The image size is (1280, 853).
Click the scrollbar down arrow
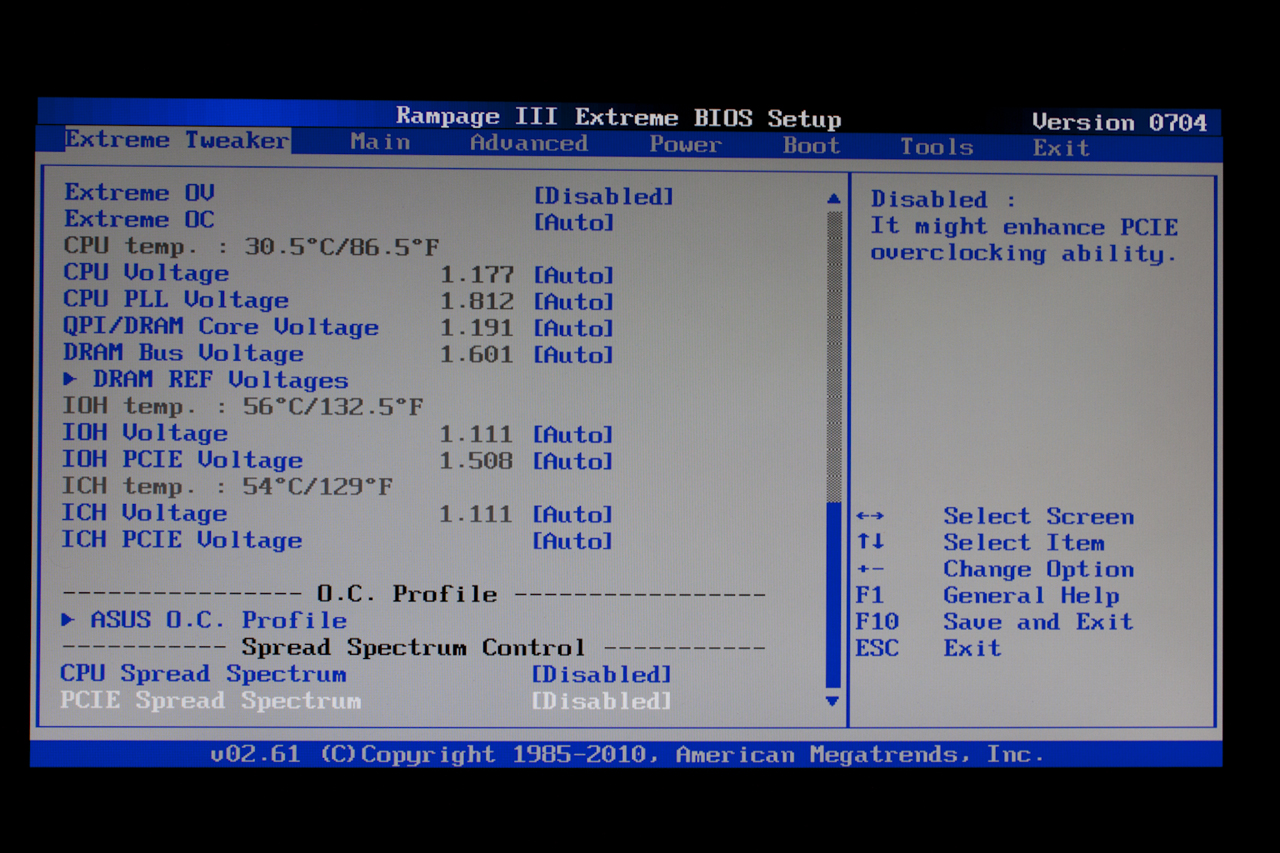point(832,702)
